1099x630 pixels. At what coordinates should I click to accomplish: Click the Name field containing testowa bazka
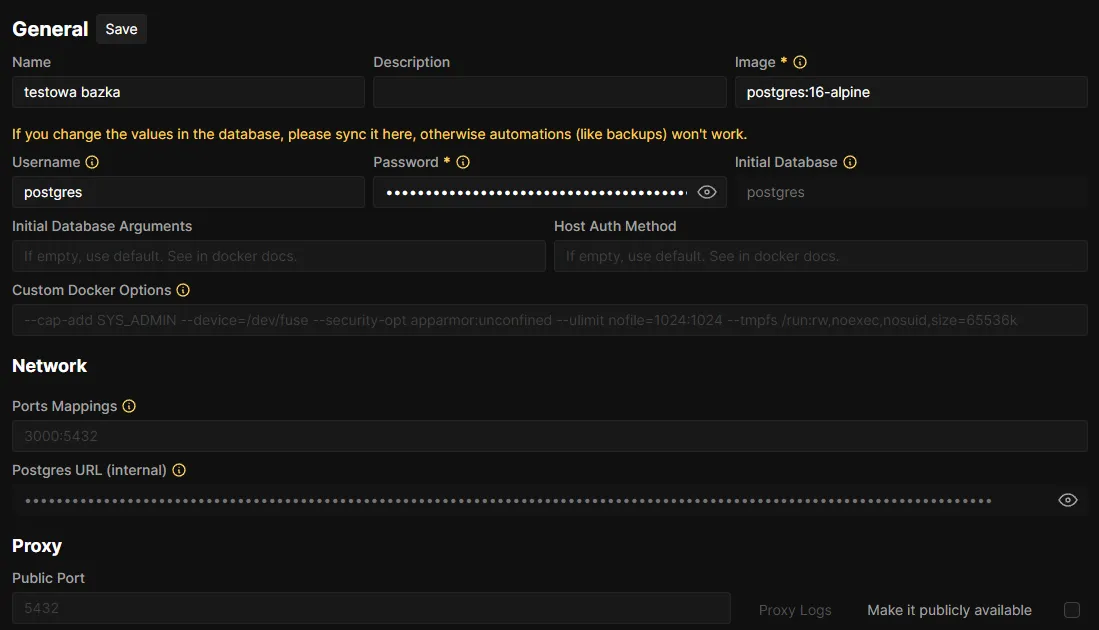click(188, 92)
